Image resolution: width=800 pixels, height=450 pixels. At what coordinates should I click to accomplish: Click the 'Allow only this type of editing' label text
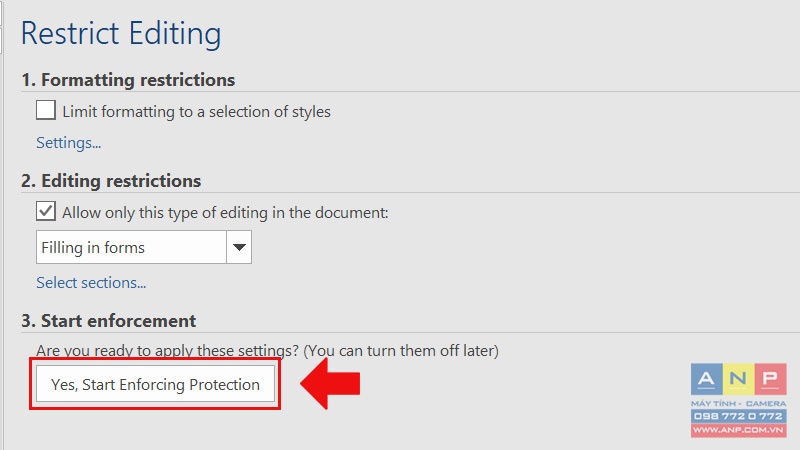[x=225, y=213]
